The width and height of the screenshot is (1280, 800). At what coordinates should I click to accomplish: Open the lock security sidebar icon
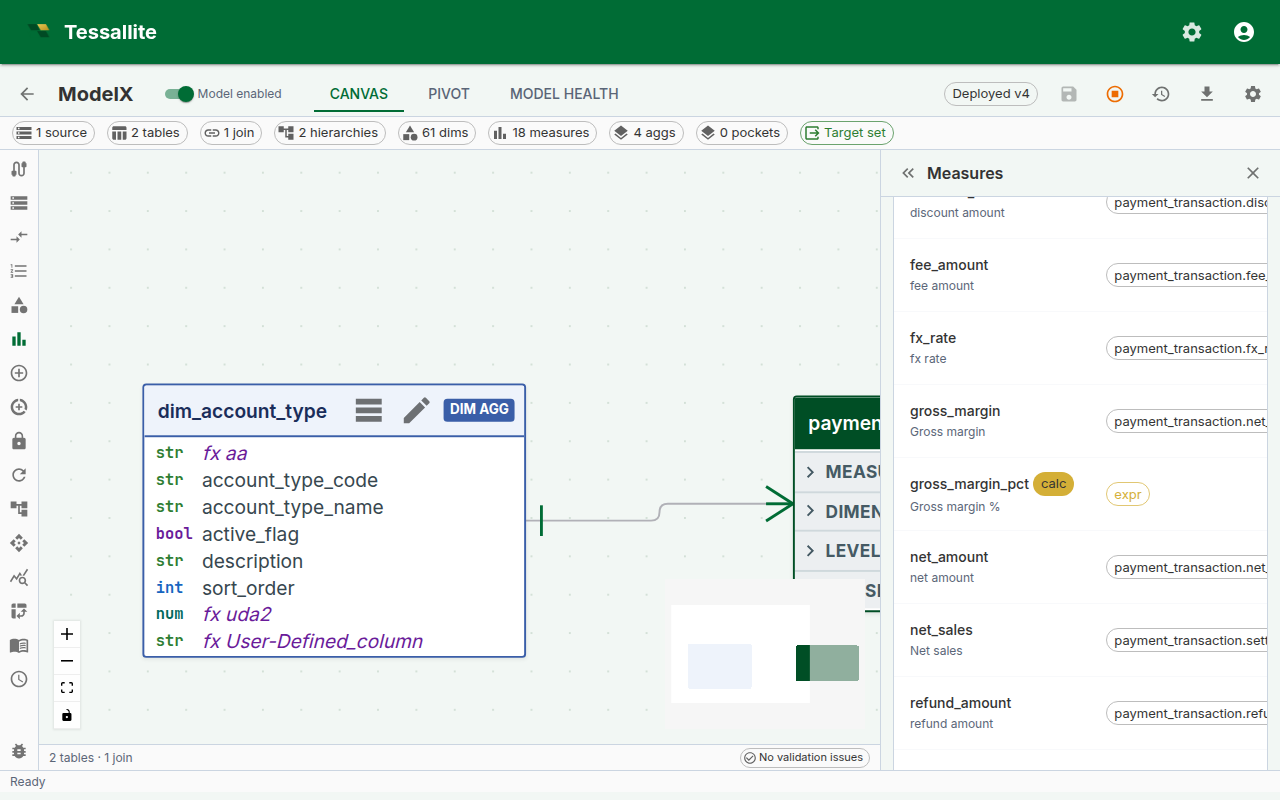[18, 441]
